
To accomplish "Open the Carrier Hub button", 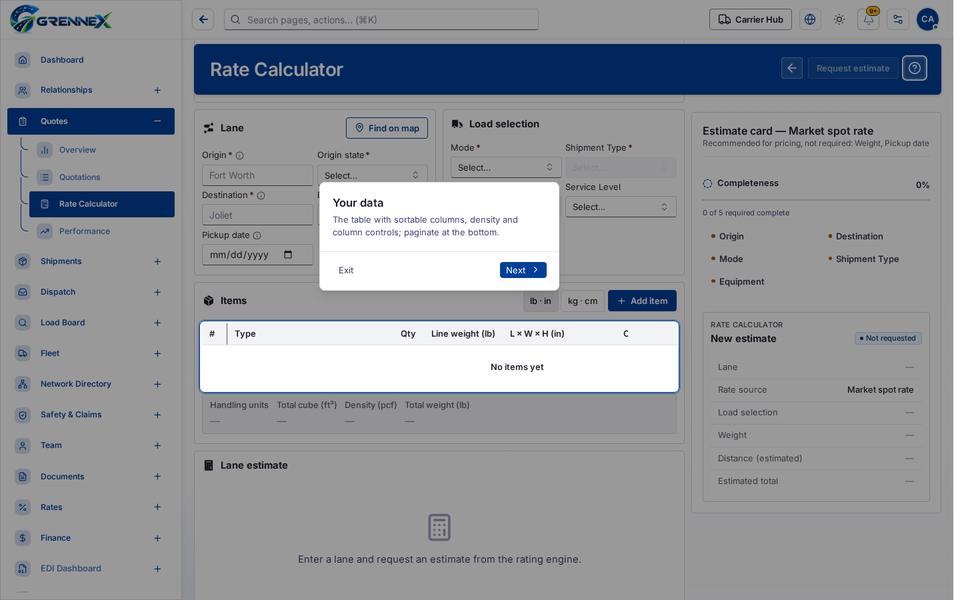I will [x=750, y=20].
